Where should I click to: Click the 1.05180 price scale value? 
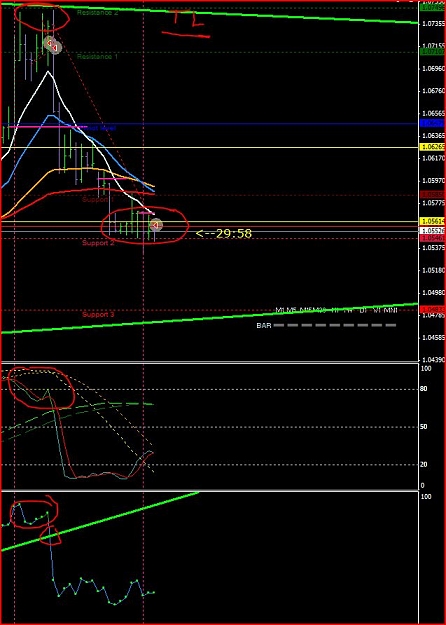click(x=433, y=270)
